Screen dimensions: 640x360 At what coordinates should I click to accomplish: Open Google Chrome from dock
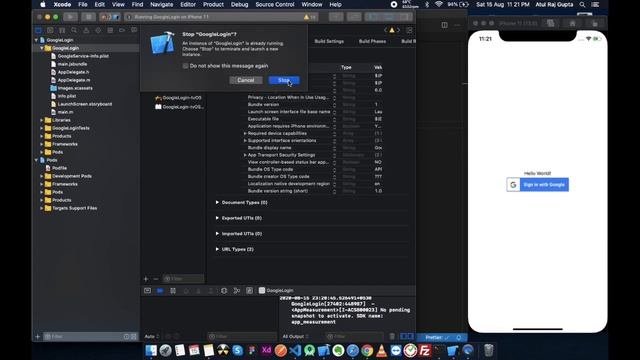(367, 350)
